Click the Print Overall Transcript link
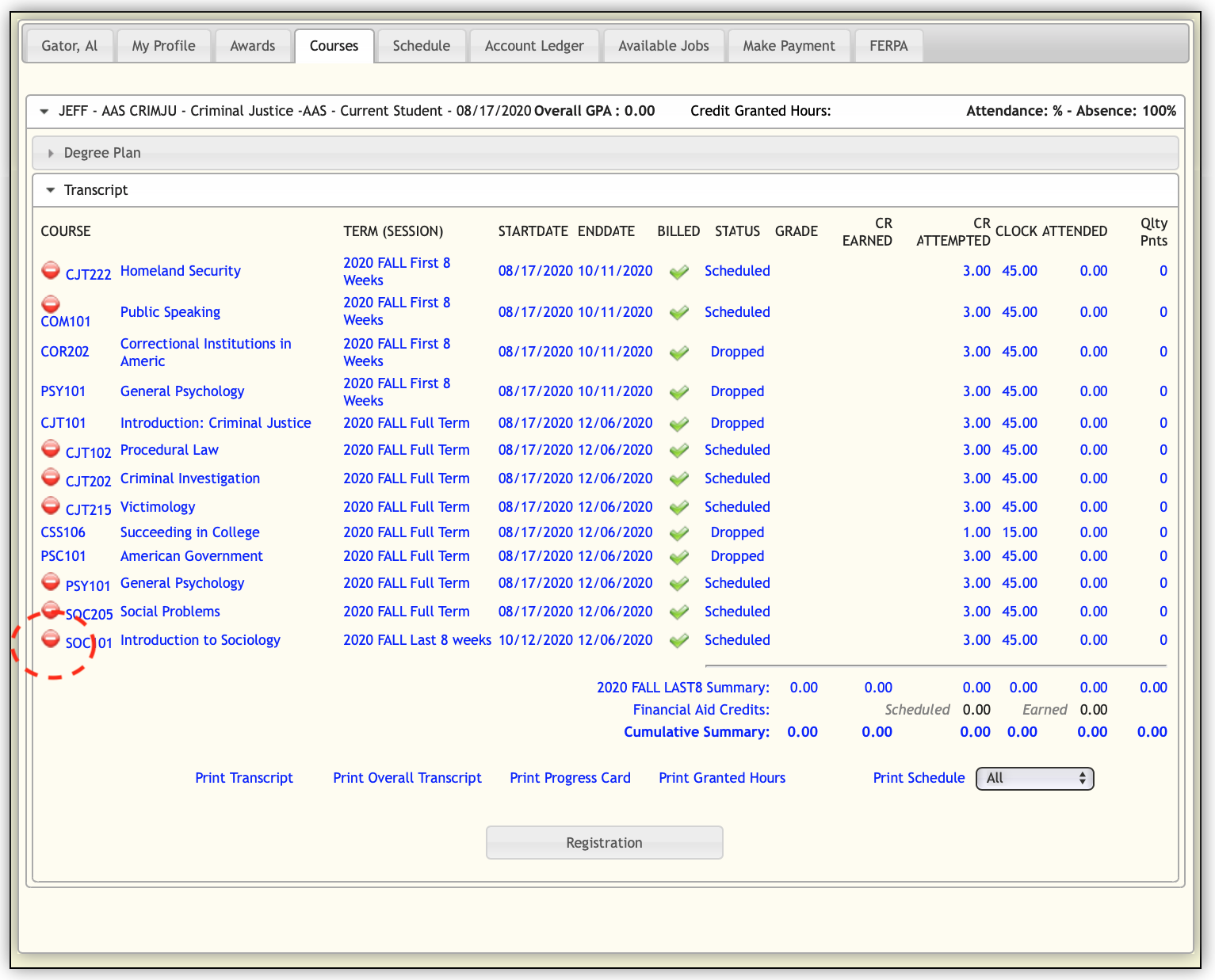 pos(407,778)
